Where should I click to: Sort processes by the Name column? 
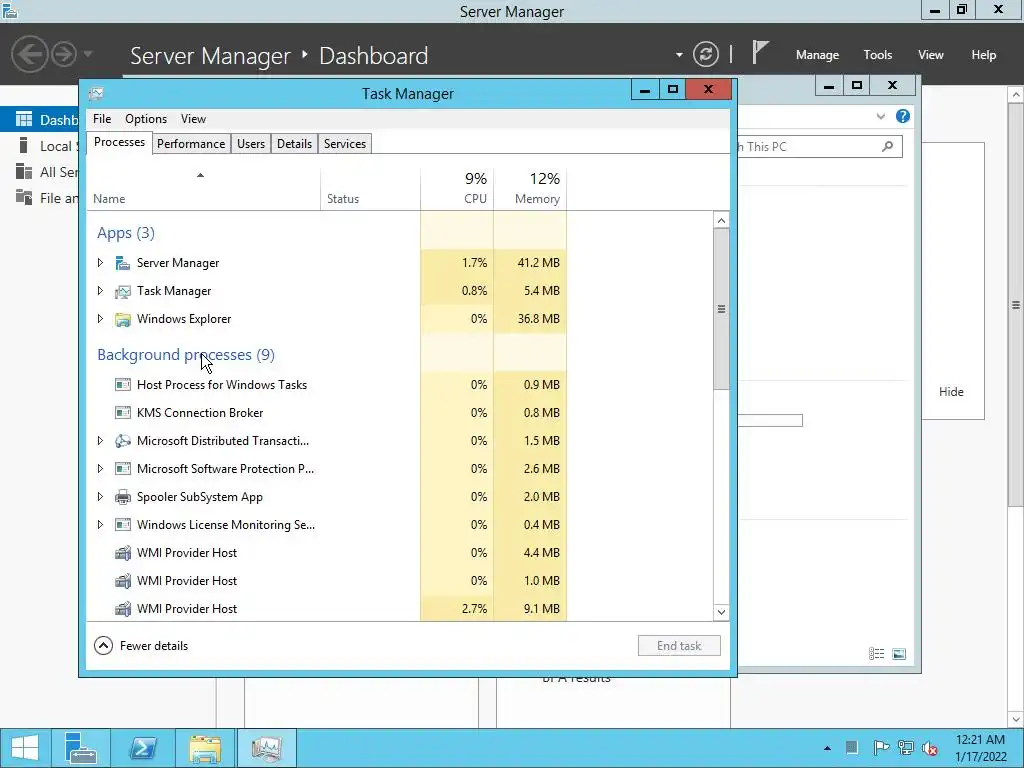[202, 189]
